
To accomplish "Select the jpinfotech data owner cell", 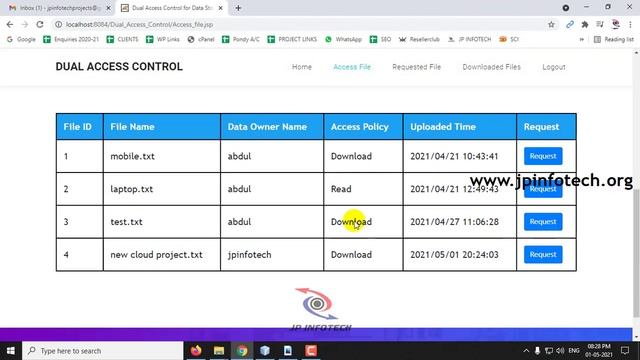I will [x=272, y=255].
